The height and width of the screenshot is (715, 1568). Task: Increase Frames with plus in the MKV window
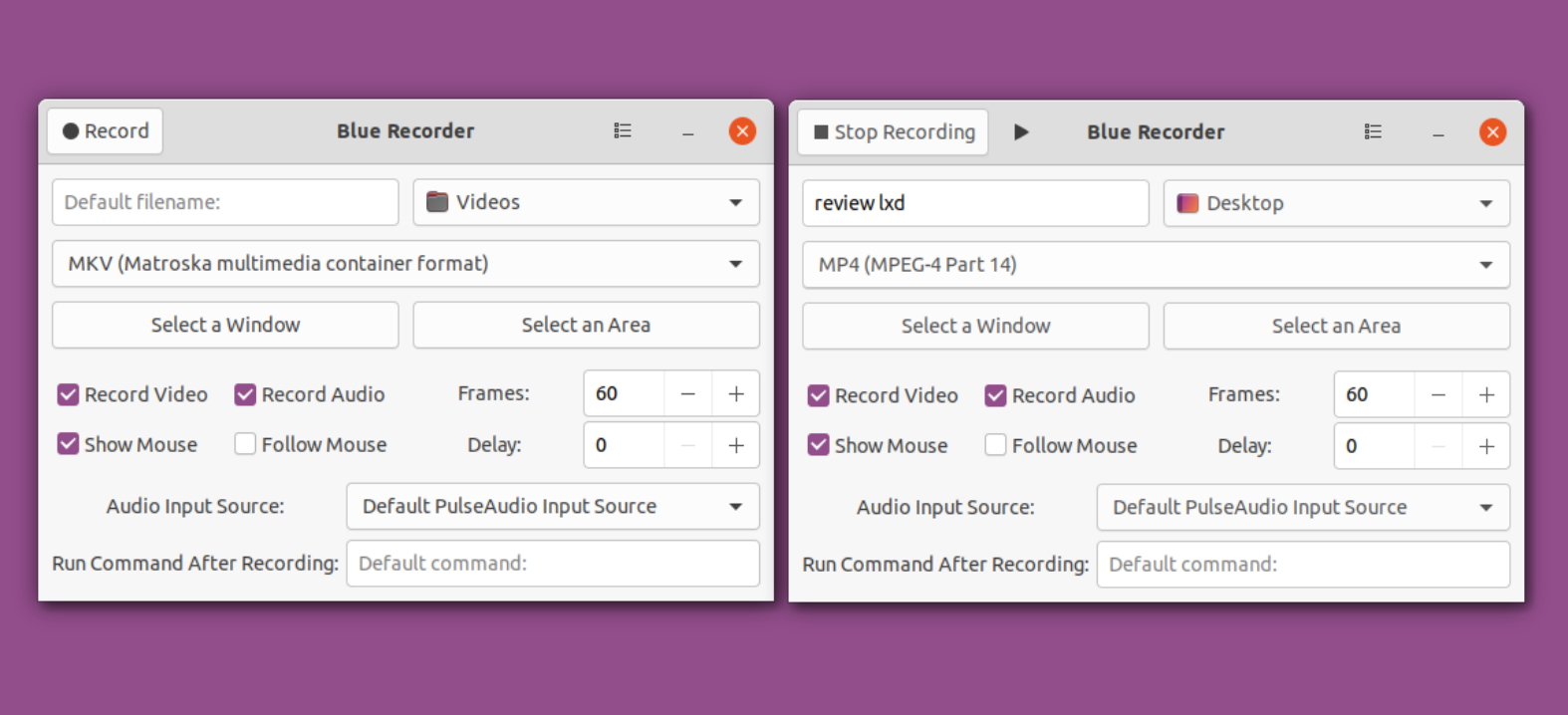(x=736, y=393)
